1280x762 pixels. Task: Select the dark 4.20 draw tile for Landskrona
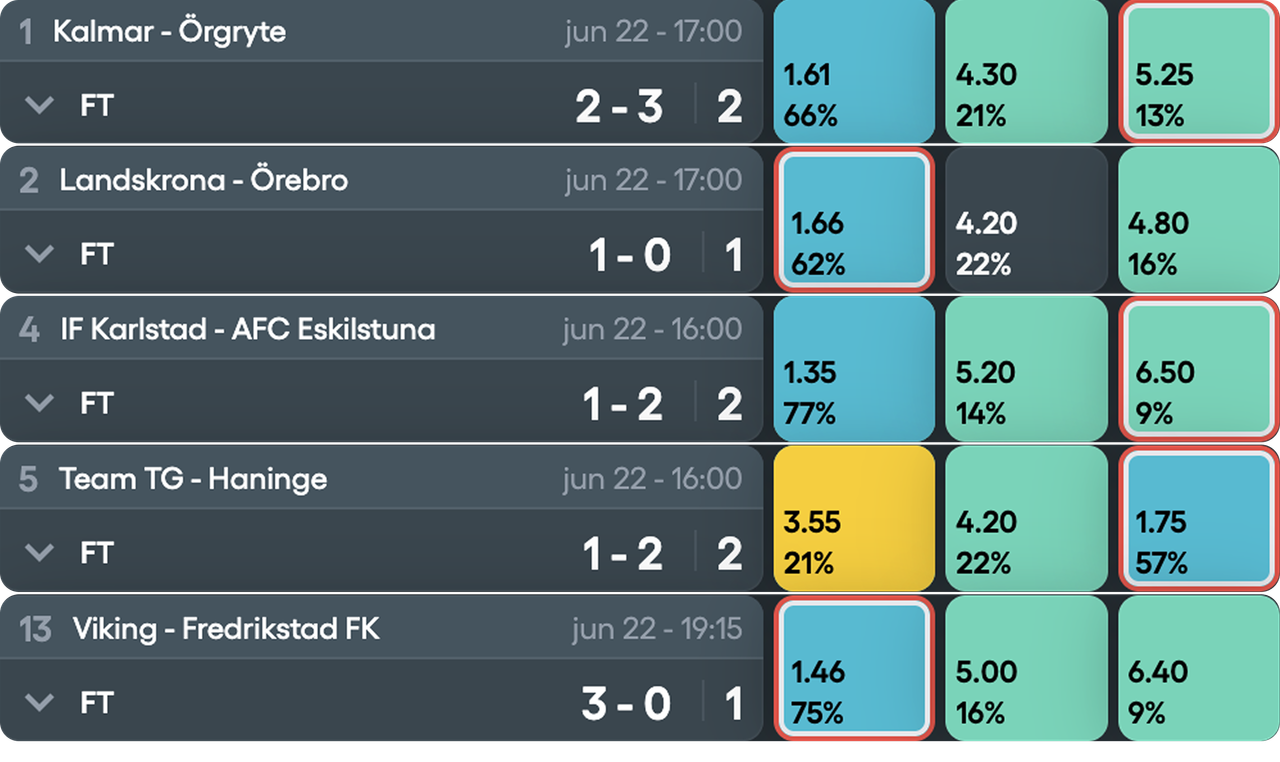coord(1027,219)
